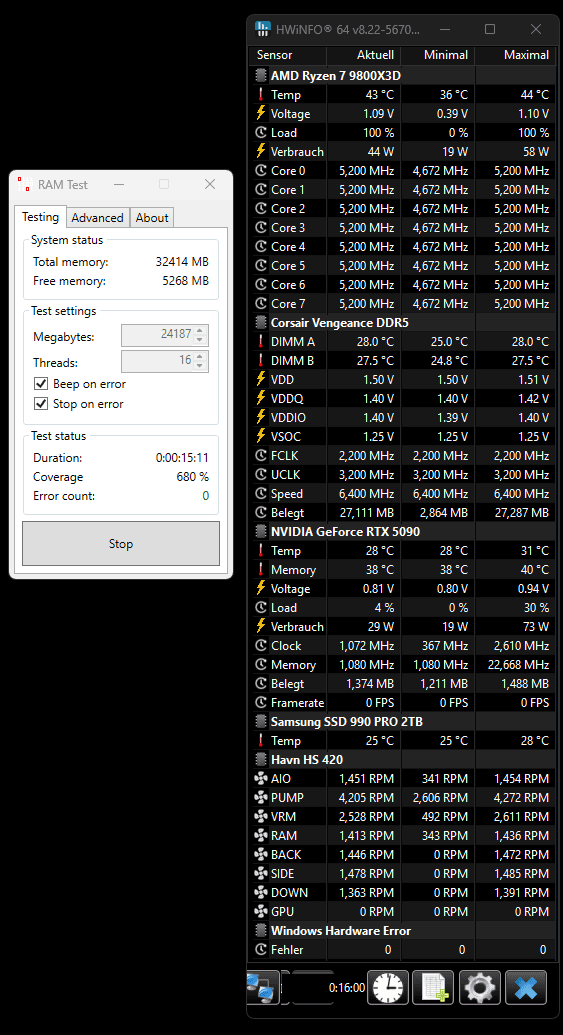563x1035 pixels.
Task: Click the Coverage 680 % value
Action: point(192,477)
